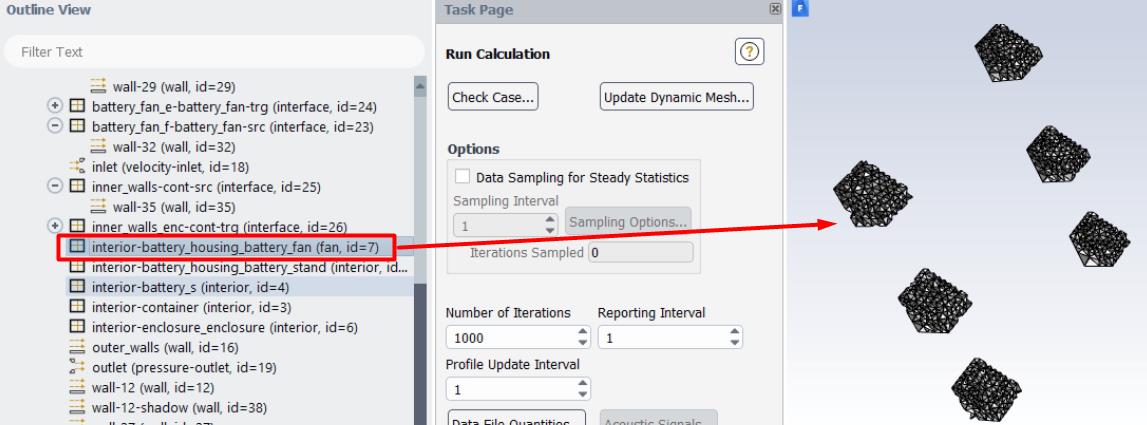The image size is (1147, 425).
Task: Expand battery_fan_e-battery_fan-trg interface node
Action: [55, 107]
